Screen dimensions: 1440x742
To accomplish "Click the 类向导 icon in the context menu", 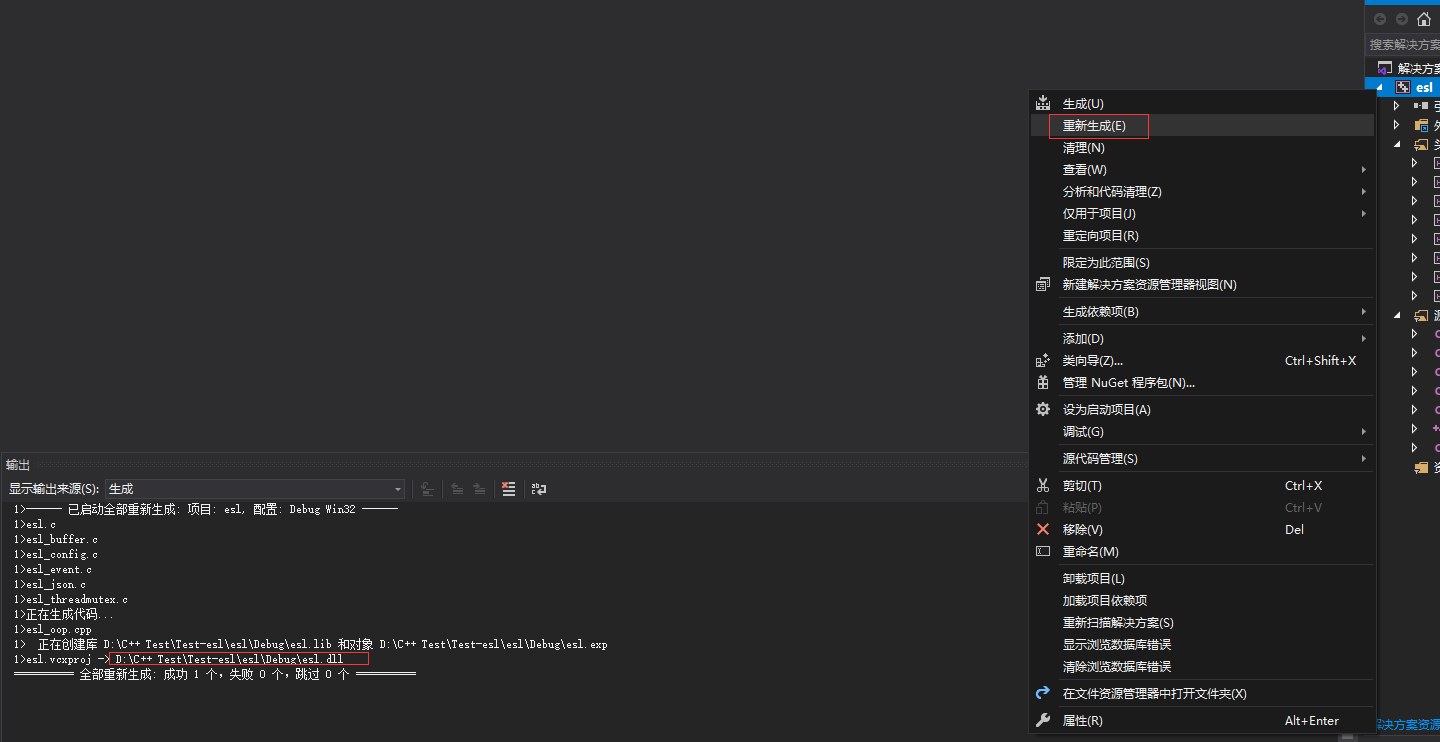I will click(1042, 360).
